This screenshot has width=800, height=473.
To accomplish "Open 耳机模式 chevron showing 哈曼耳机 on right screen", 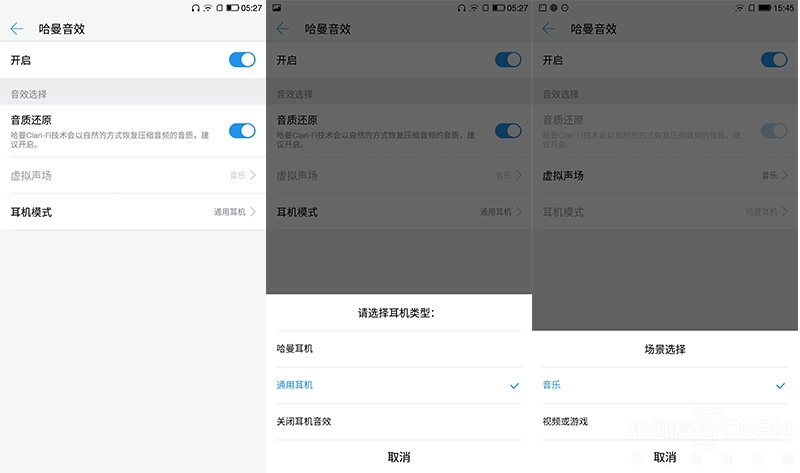I will (x=785, y=211).
